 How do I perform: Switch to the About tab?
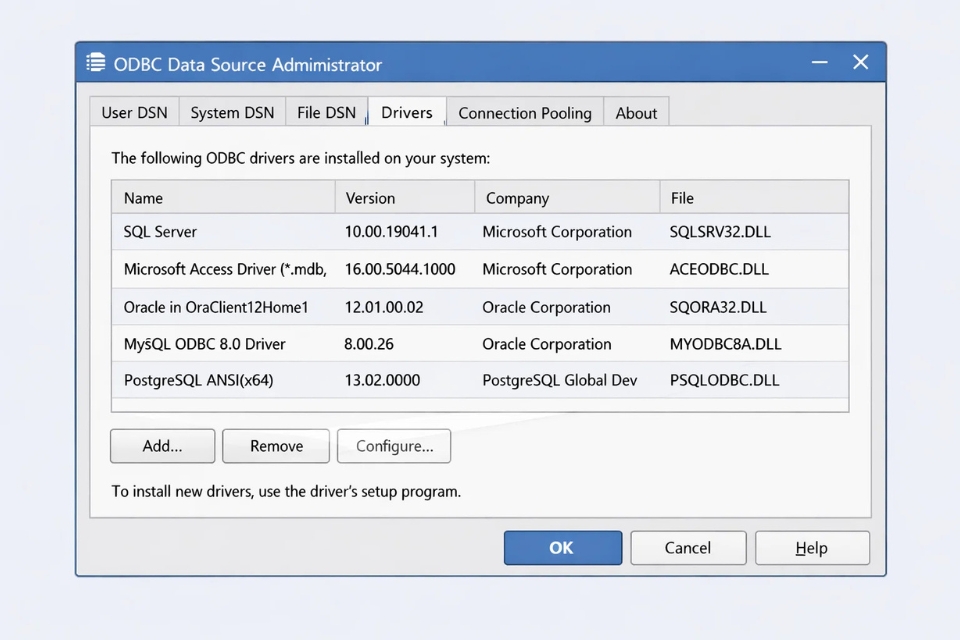[x=636, y=113]
